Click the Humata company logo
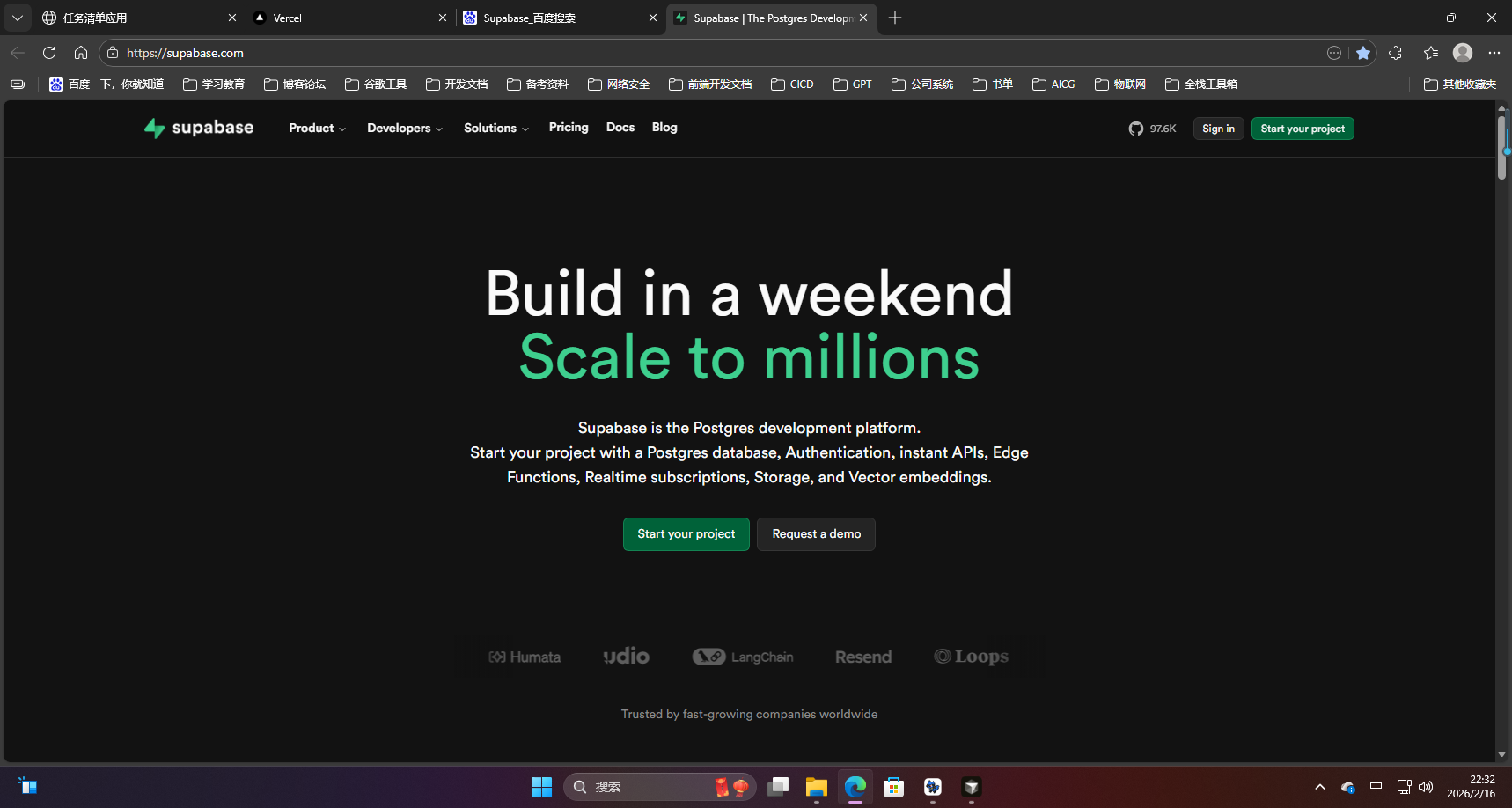 point(525,657)
